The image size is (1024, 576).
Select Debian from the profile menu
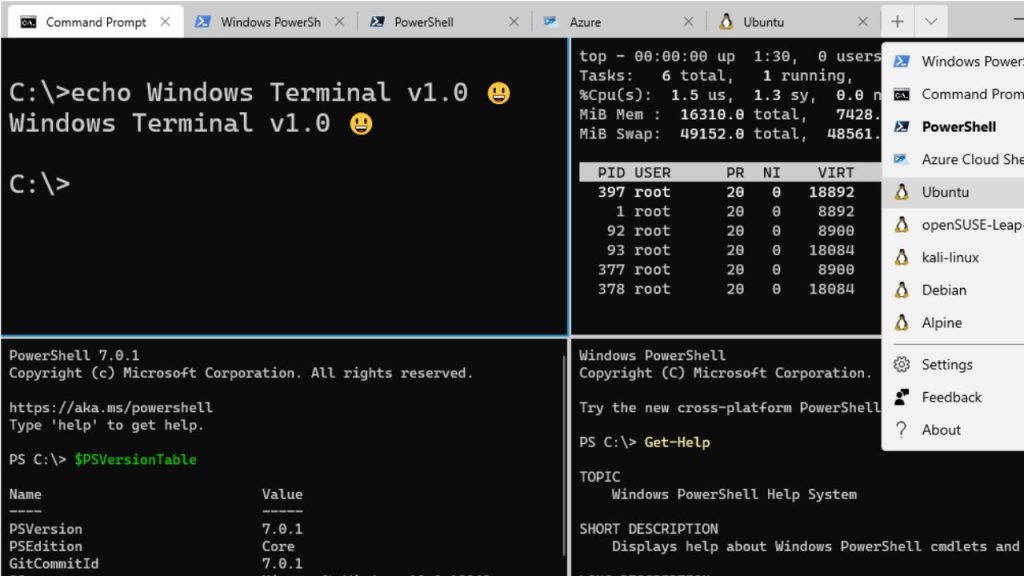944,290
